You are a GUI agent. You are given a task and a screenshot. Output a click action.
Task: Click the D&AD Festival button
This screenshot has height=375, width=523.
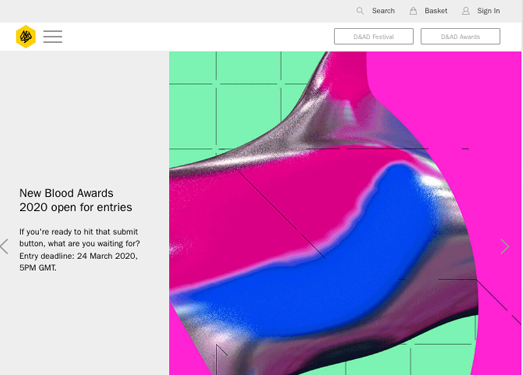[374, 36]
